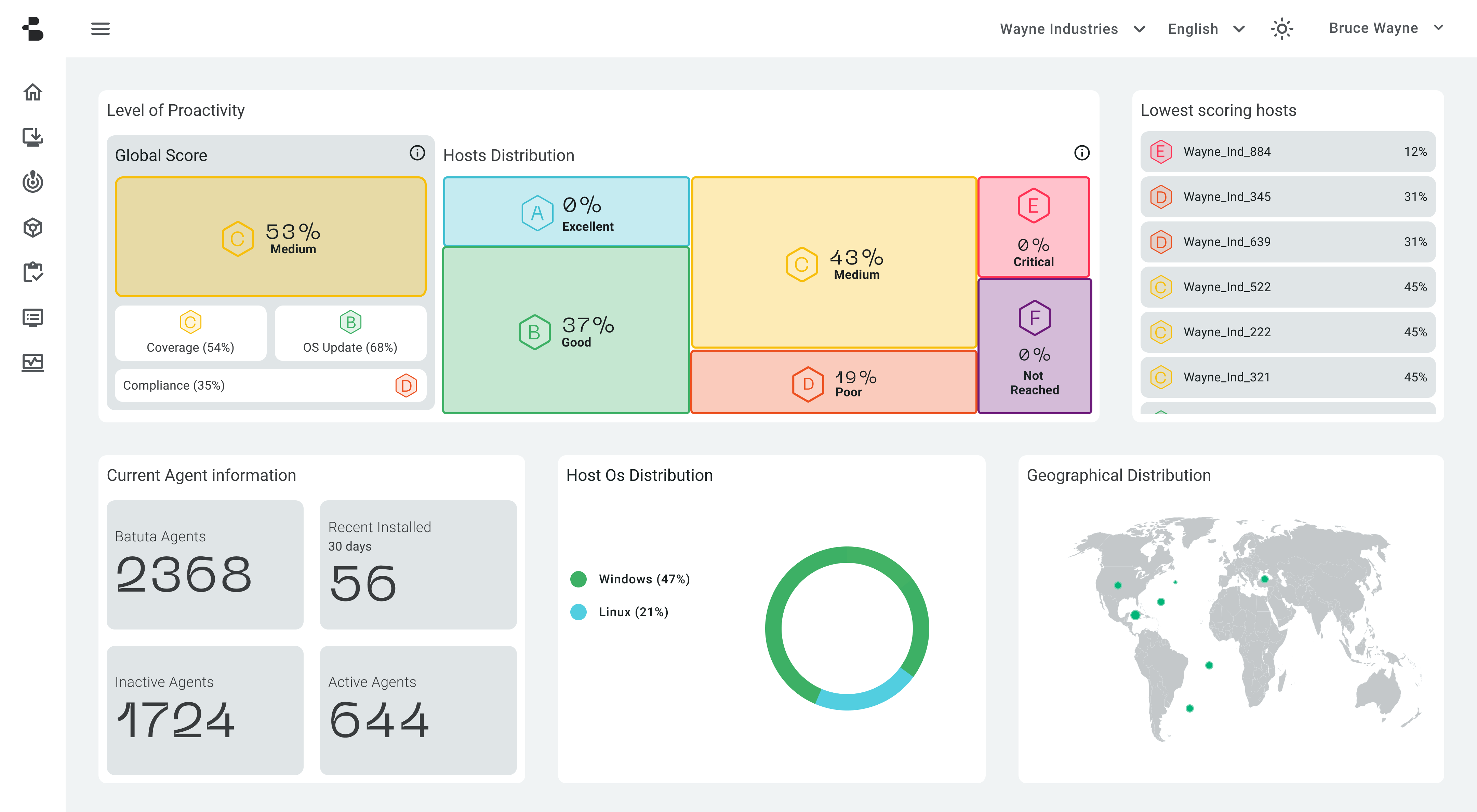Toggle Windows series in OS legend
This screenshot has height=812, width=1477.
[631, 579]
